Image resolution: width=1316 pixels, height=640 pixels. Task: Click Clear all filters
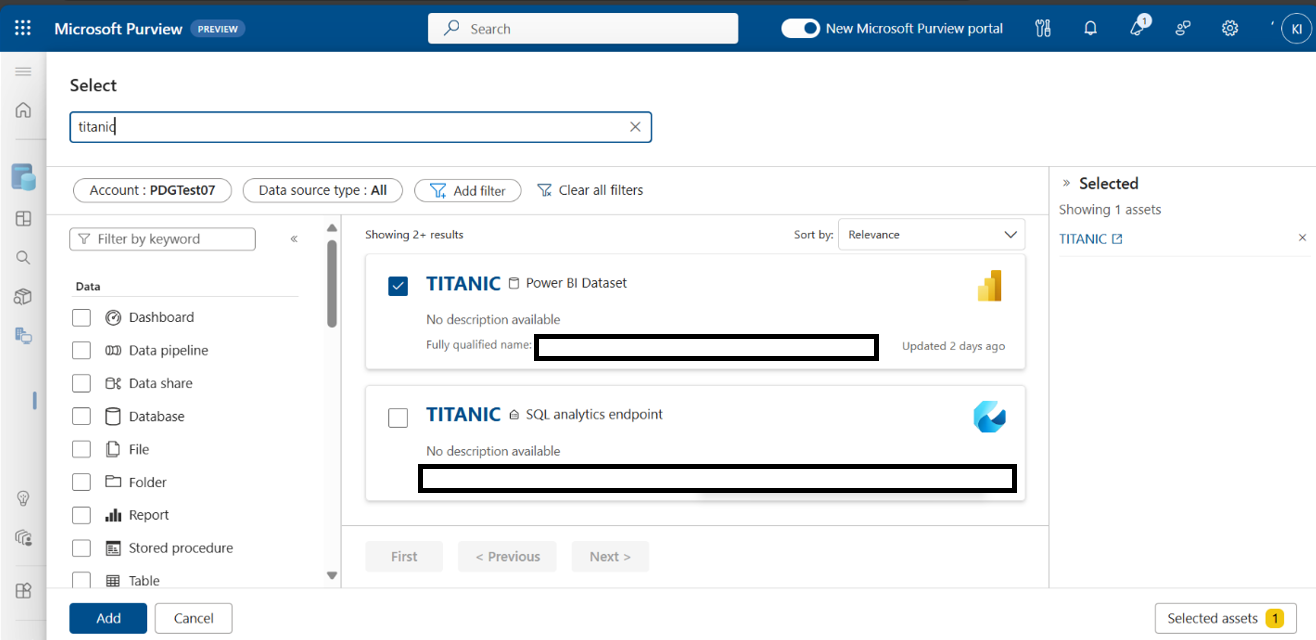[590, 190]
